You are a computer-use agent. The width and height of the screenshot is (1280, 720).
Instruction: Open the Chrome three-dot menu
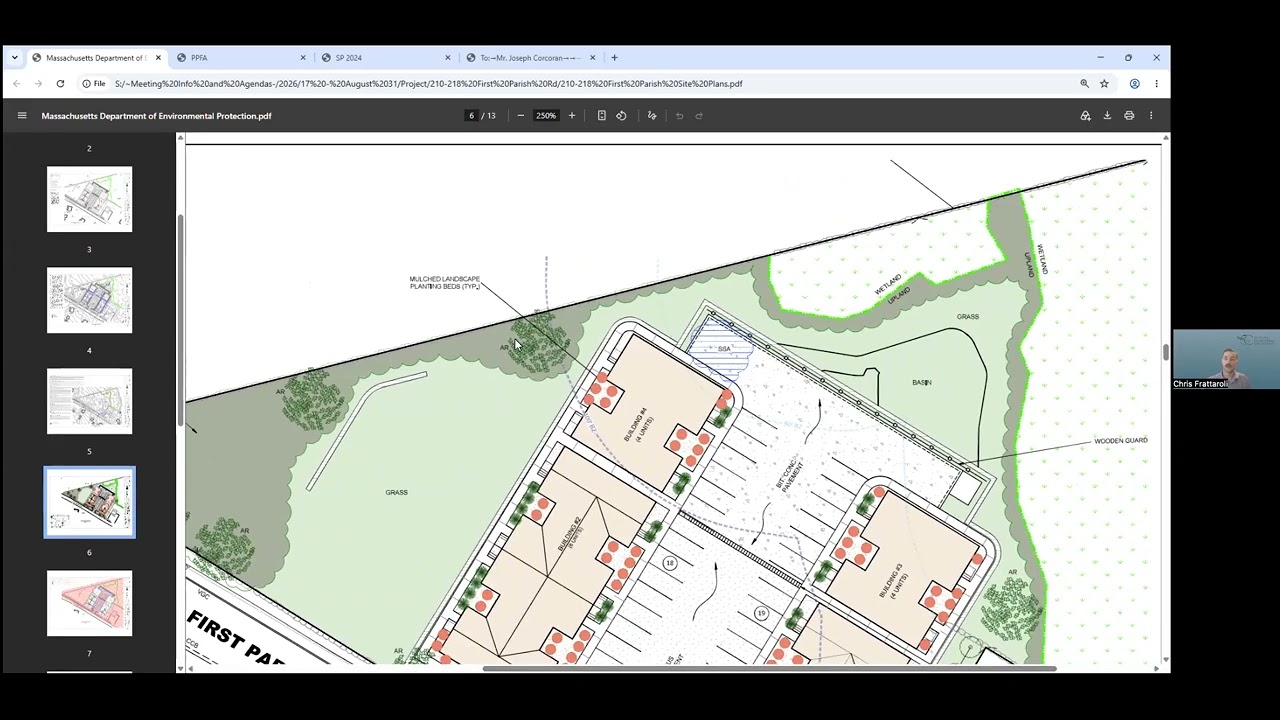[1156, 84]
